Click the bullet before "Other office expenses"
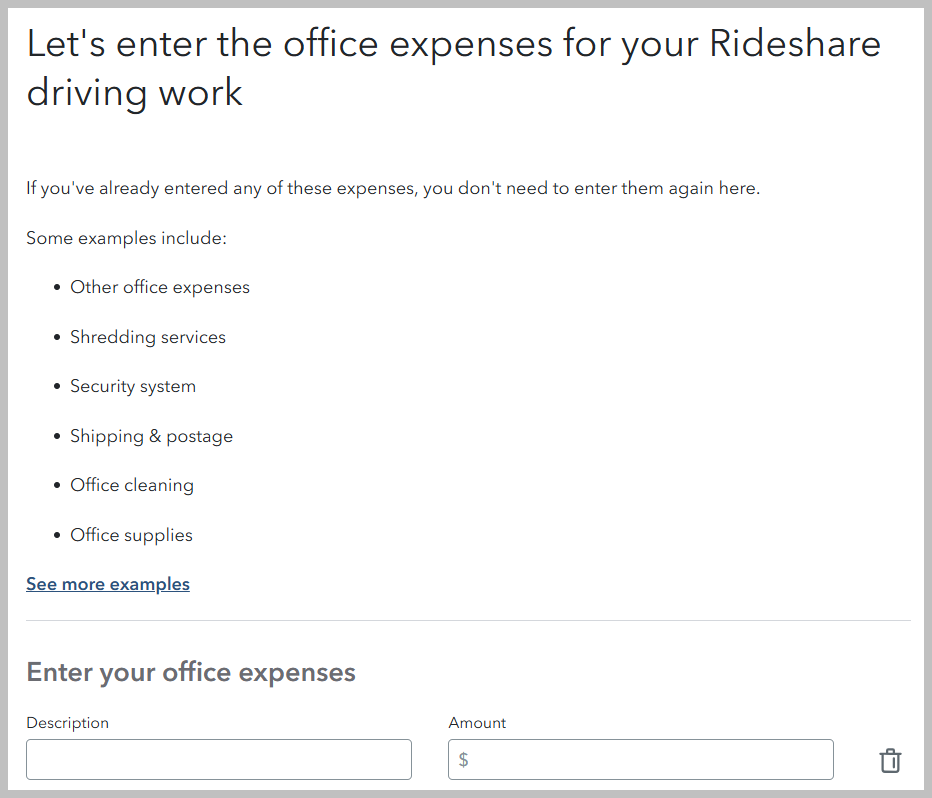932x798 pixels. (58, 289)
